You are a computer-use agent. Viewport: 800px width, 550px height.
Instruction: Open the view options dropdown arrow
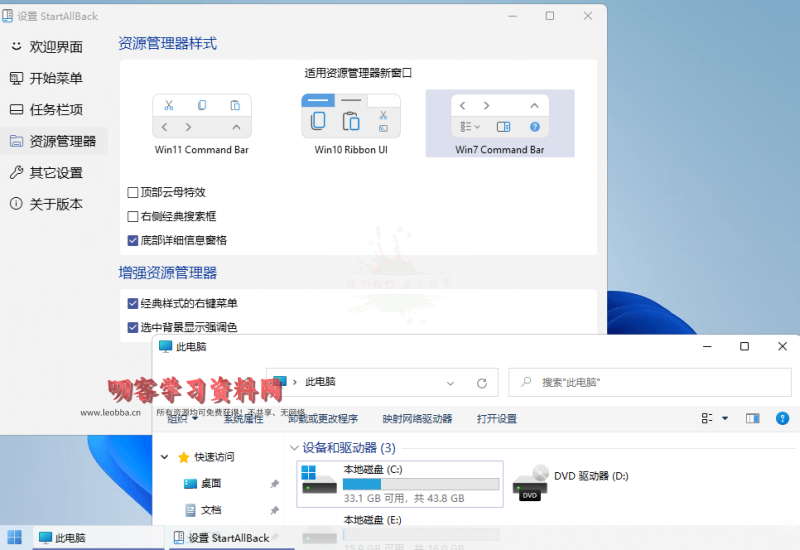click(x=725, y=418)
